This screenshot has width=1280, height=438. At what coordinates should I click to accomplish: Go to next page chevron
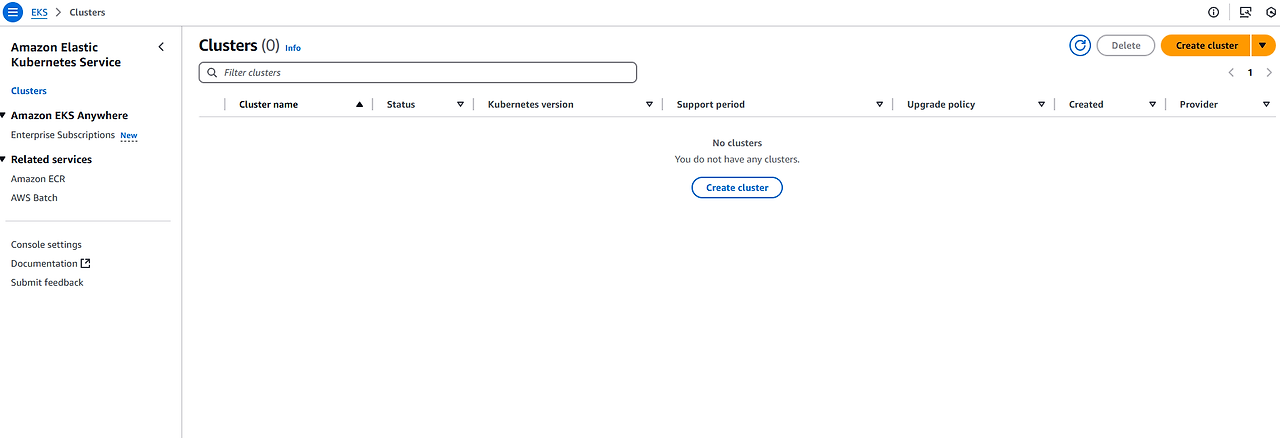[1269, 72]
